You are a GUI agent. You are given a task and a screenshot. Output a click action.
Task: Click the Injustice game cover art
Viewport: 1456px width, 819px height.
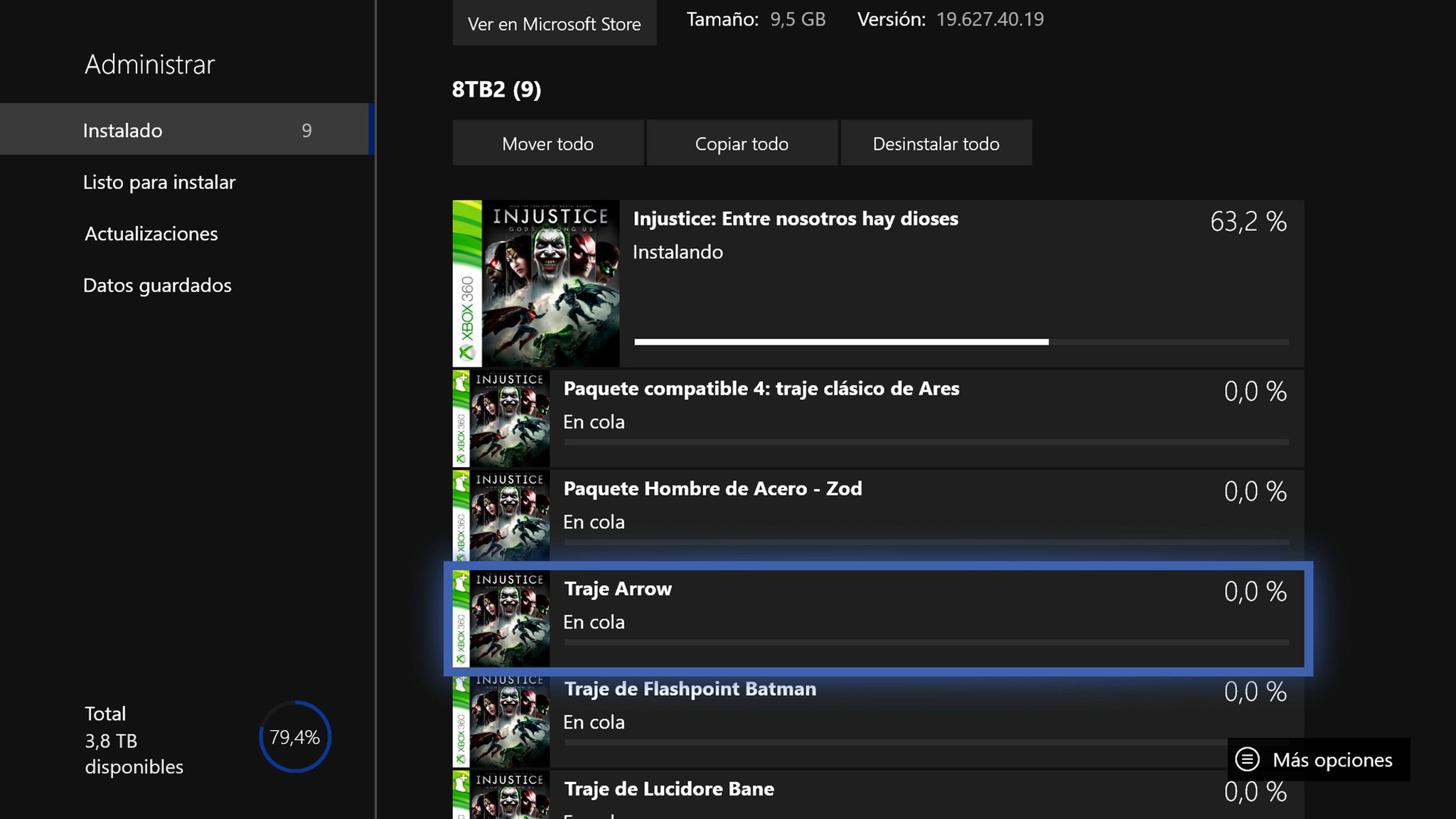click(x=536, y=283)
